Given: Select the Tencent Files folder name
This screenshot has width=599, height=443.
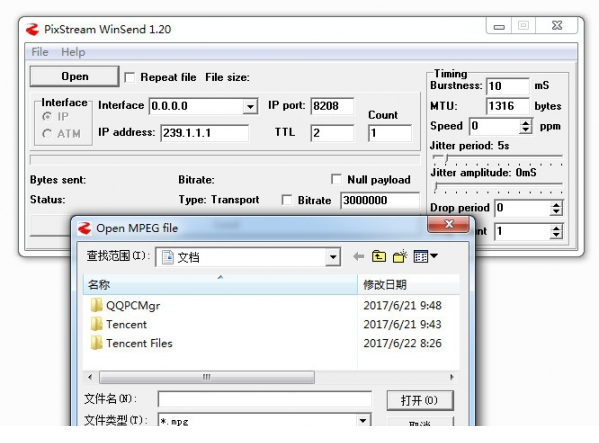Looking at the screenshot, I should point(139,343).
